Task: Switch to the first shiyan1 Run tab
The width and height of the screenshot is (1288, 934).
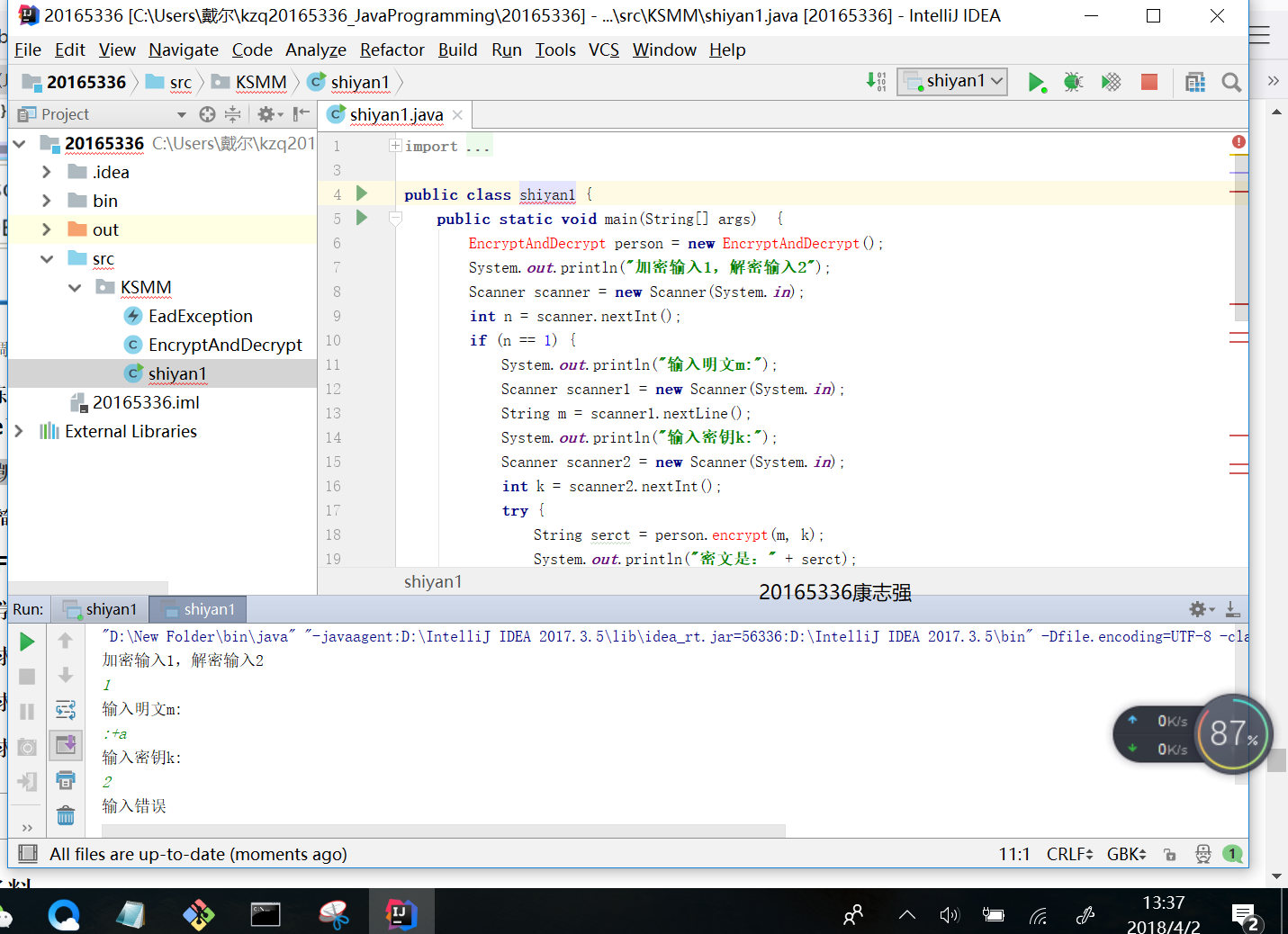Action: 101,609
